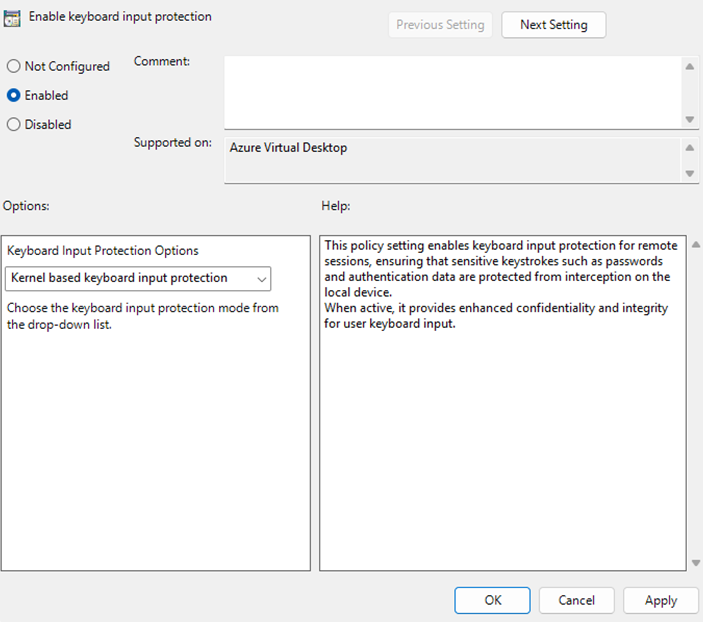Select the Not Configured radio button
Viewport: 703px width, 622px height.
(x=14, y=66)
